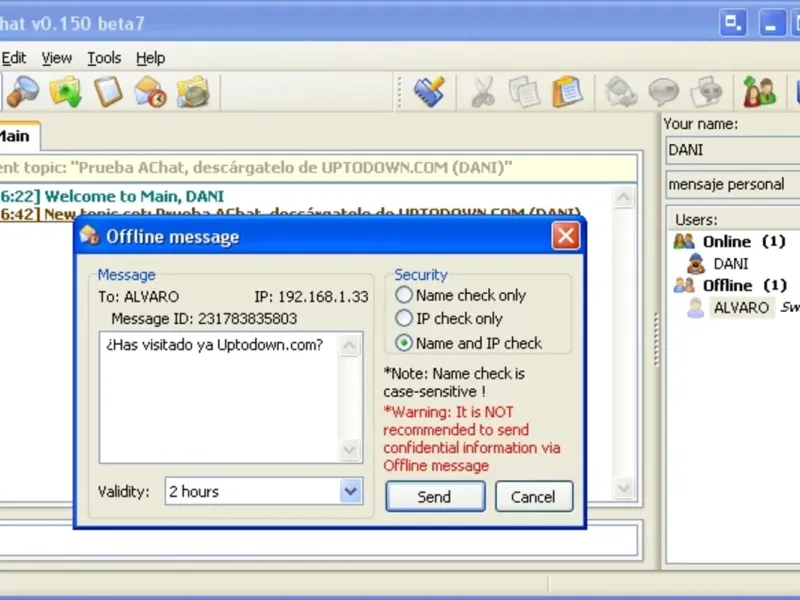Click the message box scrollbar down arrow
This screenshot has width=800, height=600.
349,450
